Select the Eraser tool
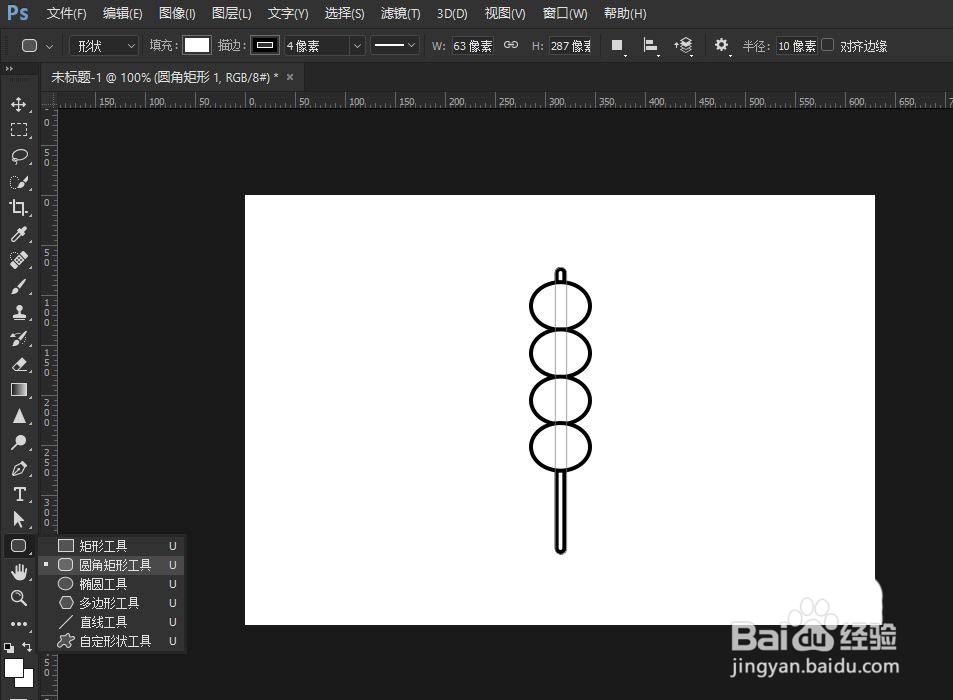953x700 pixels. tap(19, 365)
